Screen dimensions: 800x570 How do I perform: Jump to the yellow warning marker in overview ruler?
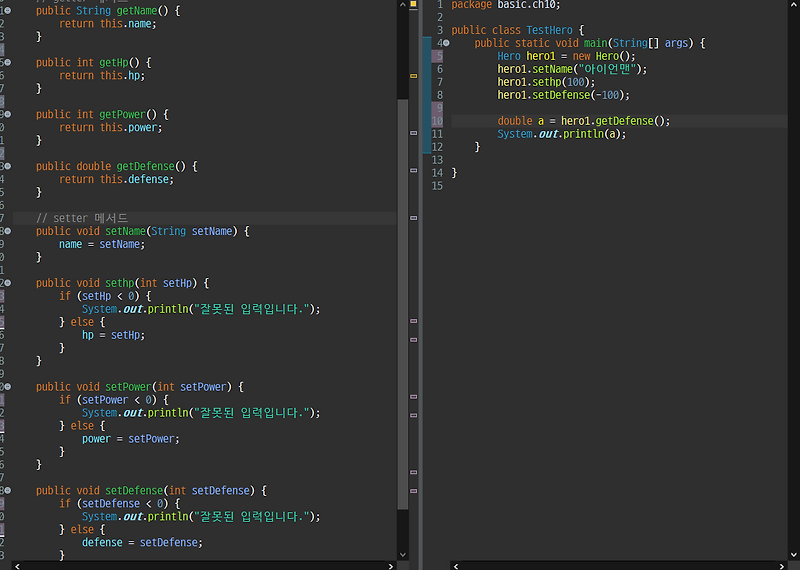pos(414,76)
